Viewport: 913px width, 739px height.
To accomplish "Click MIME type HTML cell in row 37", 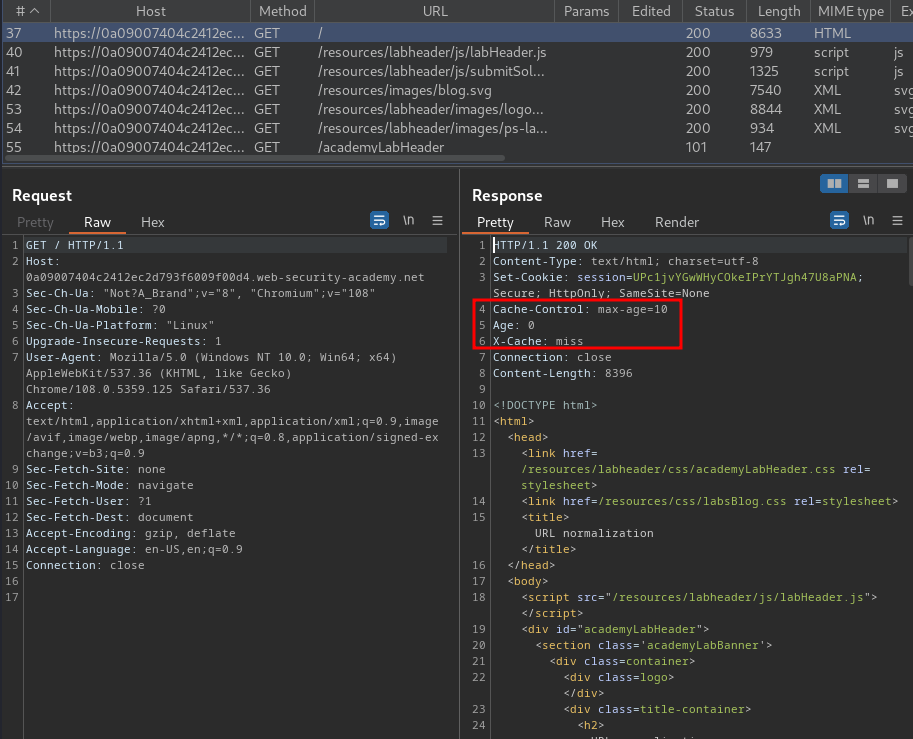I will tap(832, 33).
